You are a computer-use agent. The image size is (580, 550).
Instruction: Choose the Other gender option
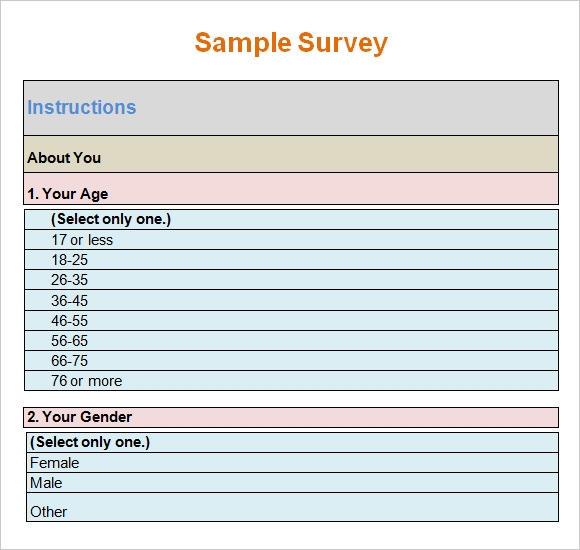tap(292, 507)
